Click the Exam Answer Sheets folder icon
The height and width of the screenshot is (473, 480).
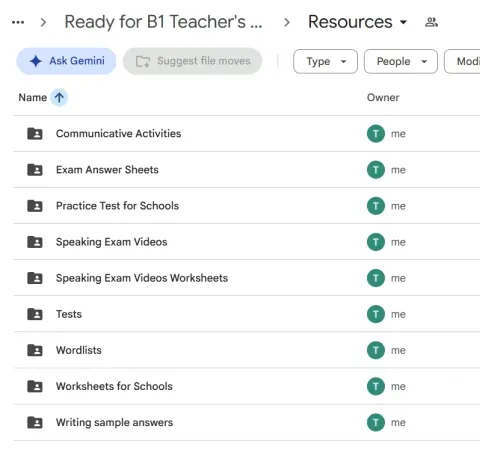35,170
